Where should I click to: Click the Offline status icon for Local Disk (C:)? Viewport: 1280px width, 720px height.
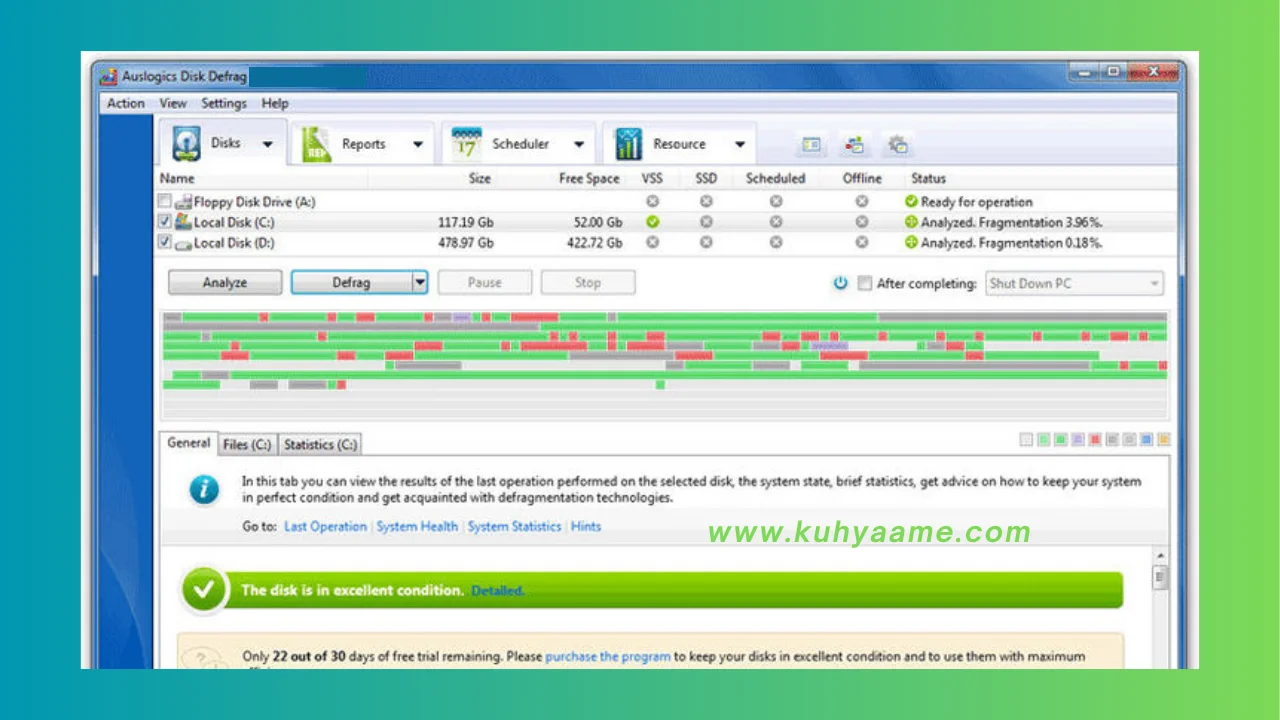pyautogui.click(x=862, y=222)
